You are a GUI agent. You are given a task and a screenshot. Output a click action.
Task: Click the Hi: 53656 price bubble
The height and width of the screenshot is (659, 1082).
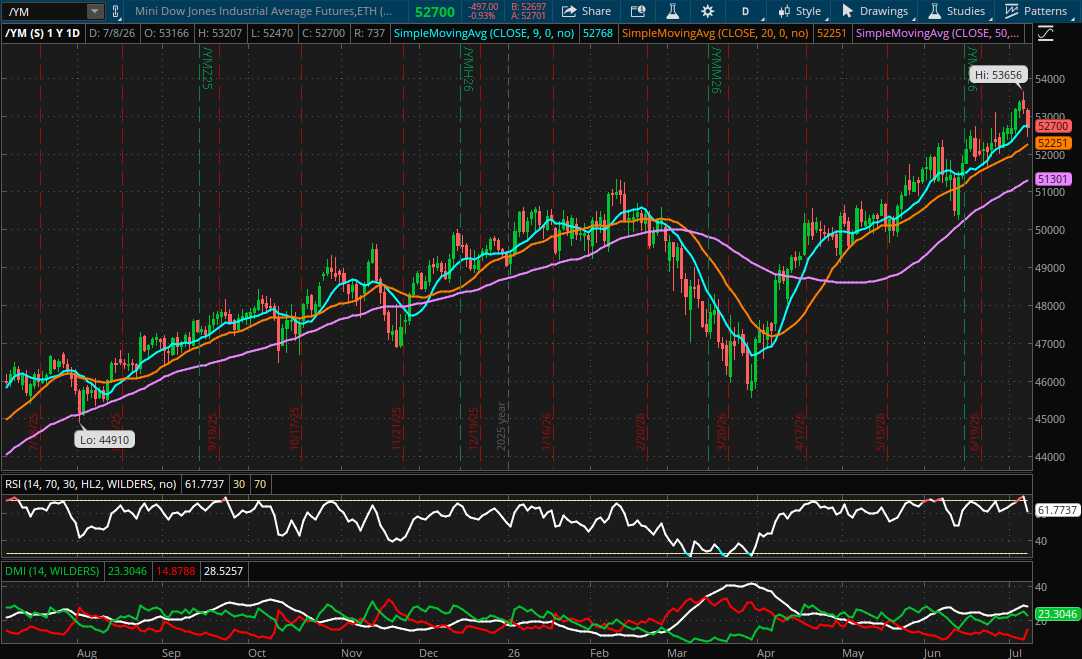[998, 75]
